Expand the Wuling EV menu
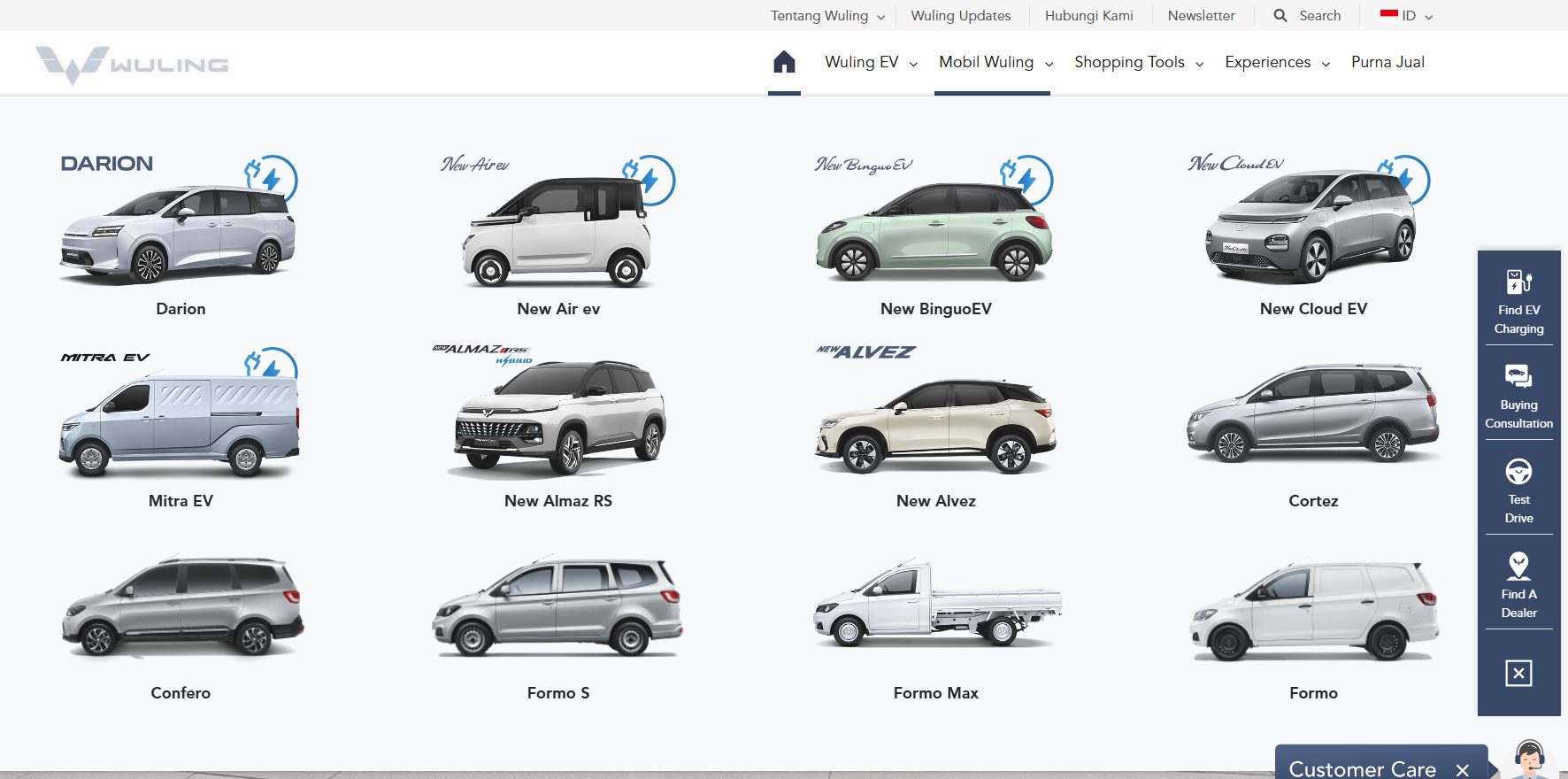Image resolution: width=1568 pixels, height=779 pixels. point(871,62)
